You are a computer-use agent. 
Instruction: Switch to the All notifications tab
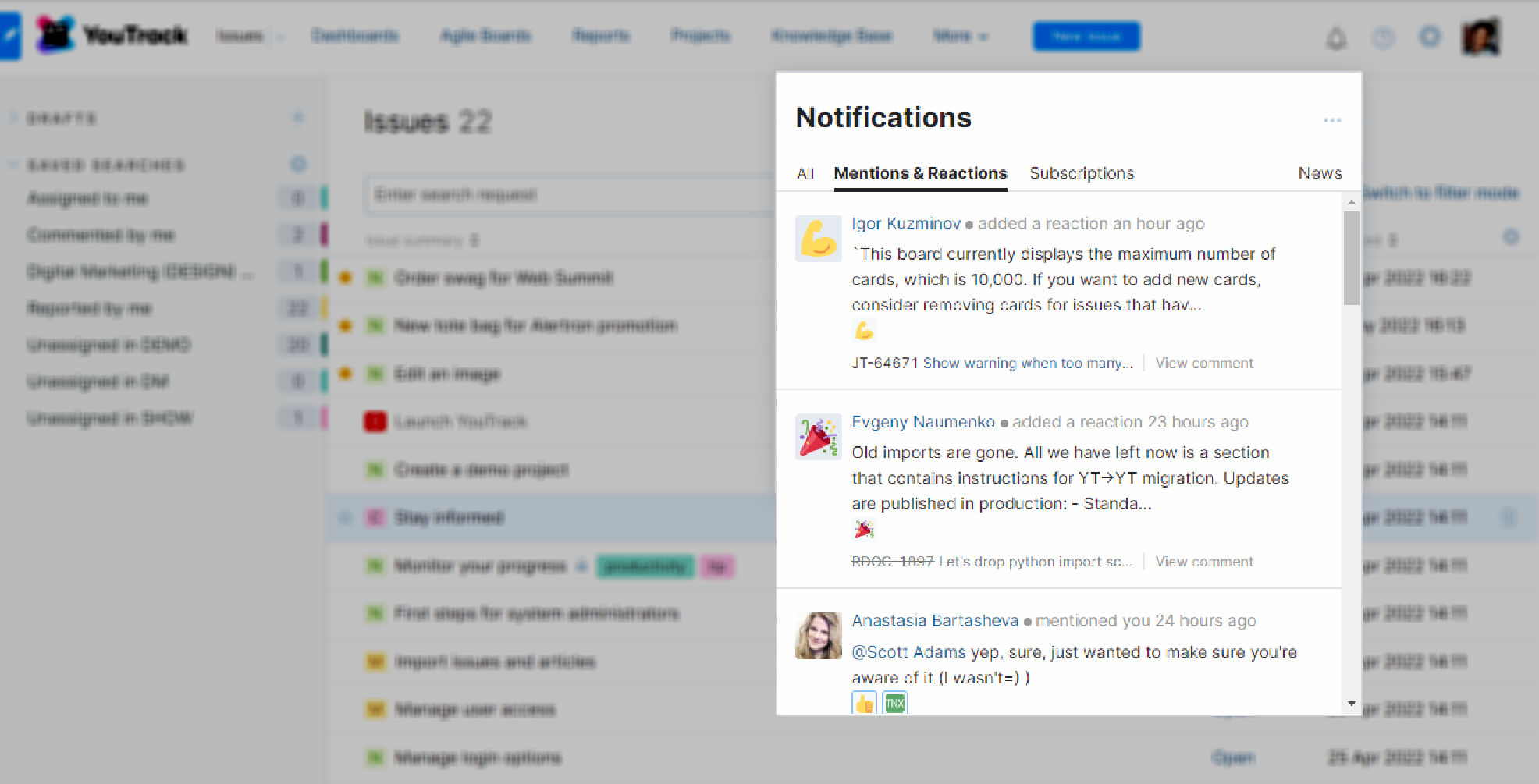[x=805, y=174]
